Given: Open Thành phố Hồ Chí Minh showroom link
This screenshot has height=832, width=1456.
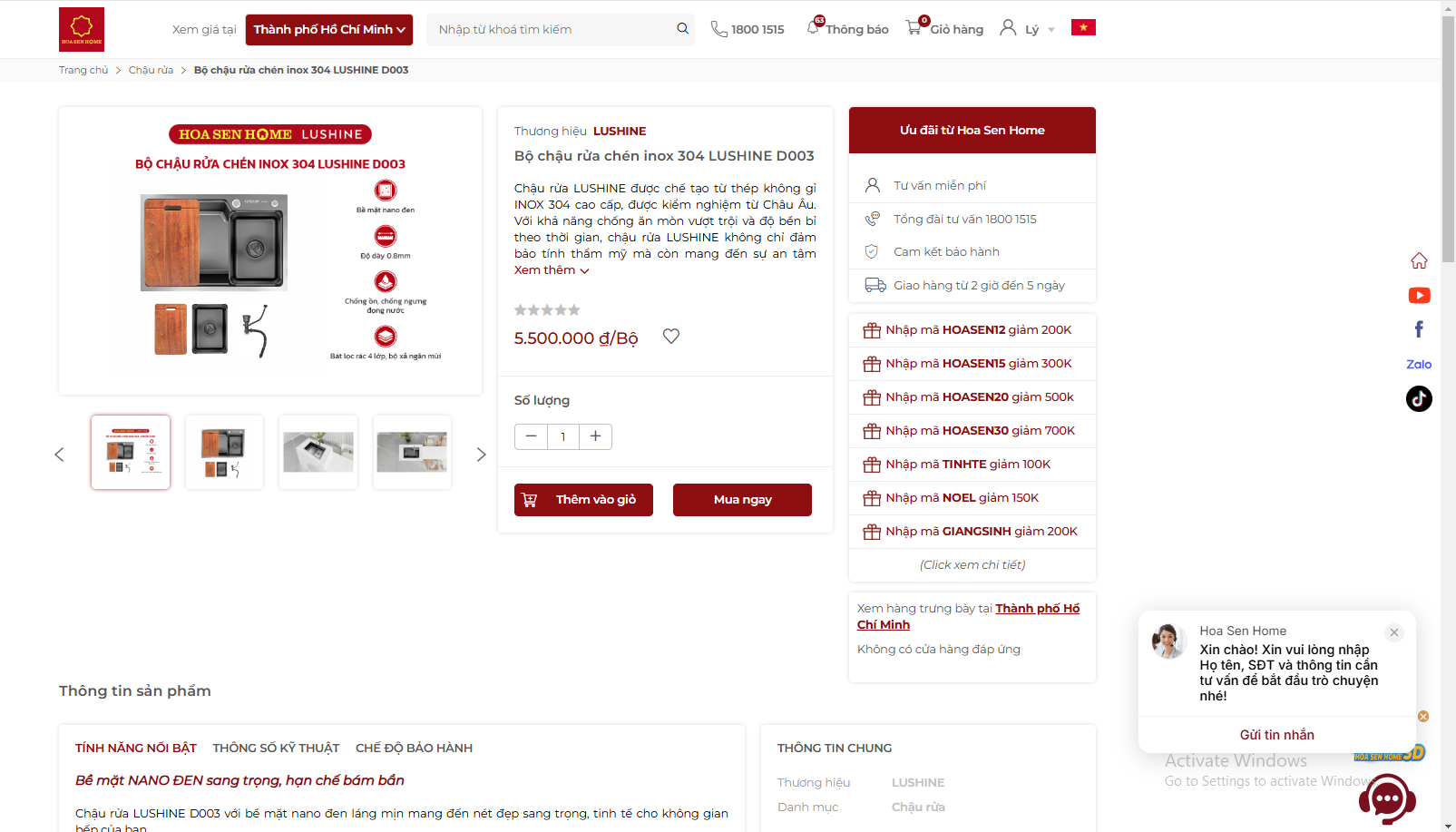Looking at the screenshot, I should point(968,617).
